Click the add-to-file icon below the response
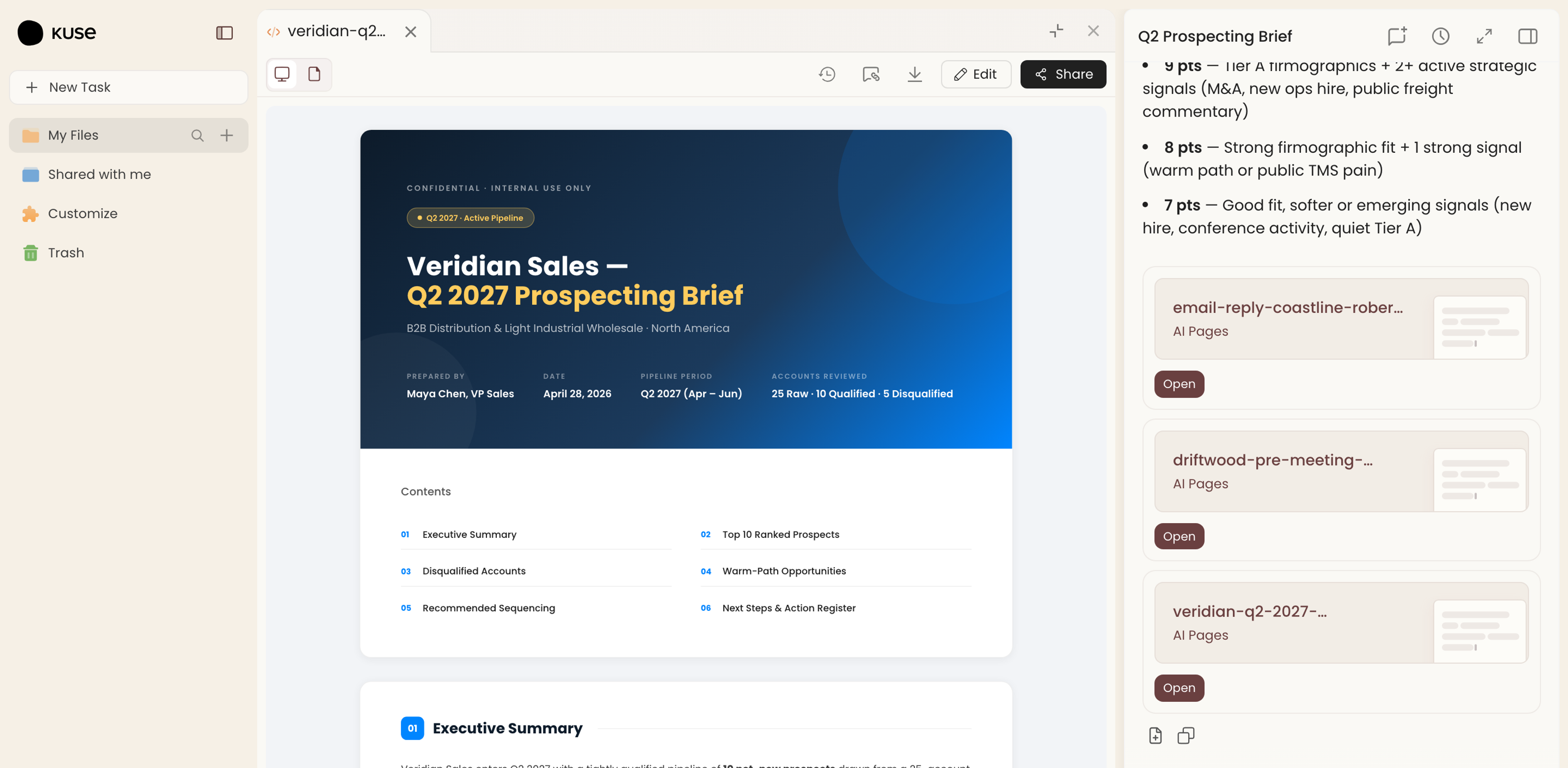Viewport: 1568px width, 768px height. click(1155, 736)
